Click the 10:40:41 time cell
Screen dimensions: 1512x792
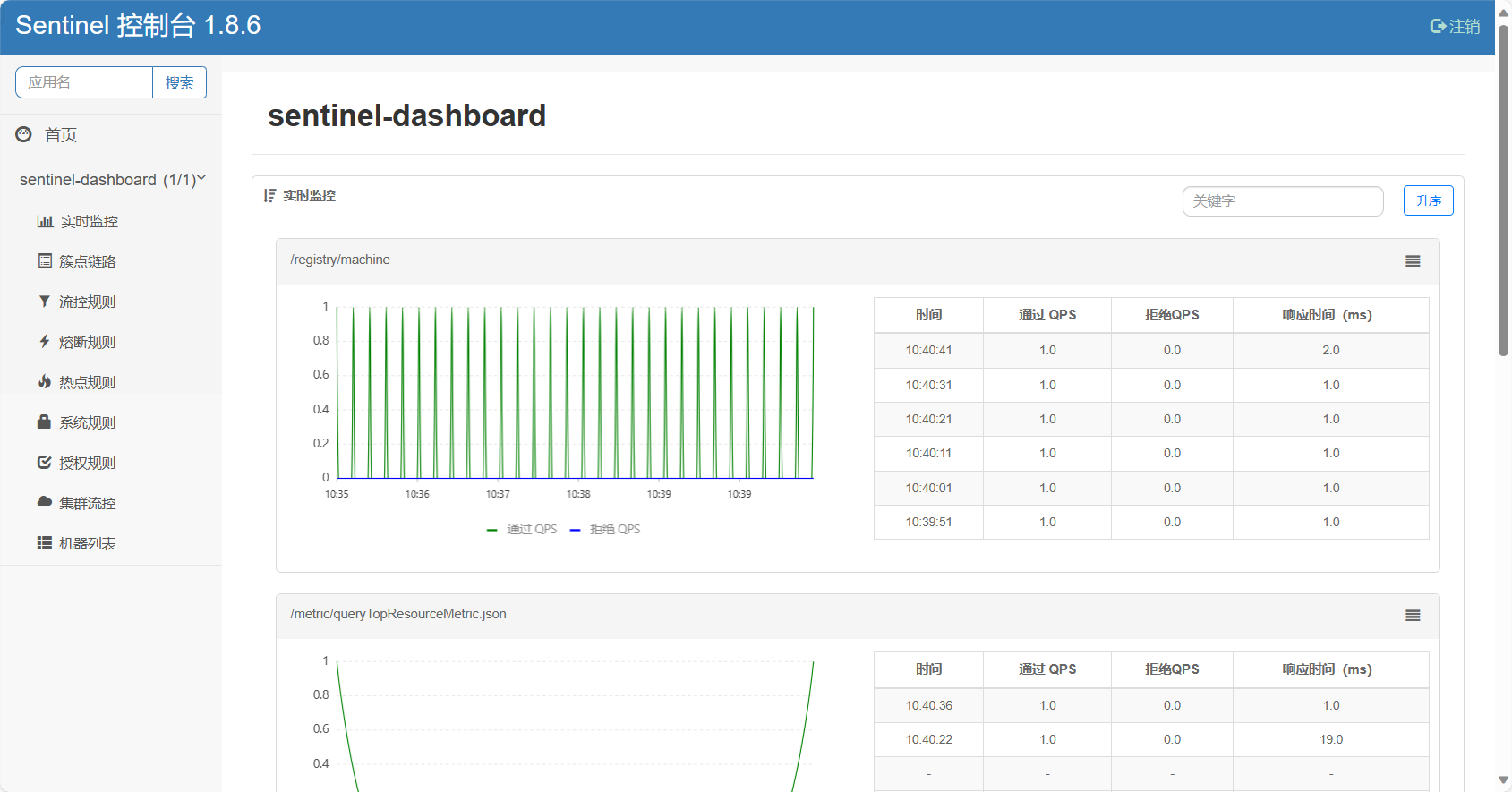928,350
